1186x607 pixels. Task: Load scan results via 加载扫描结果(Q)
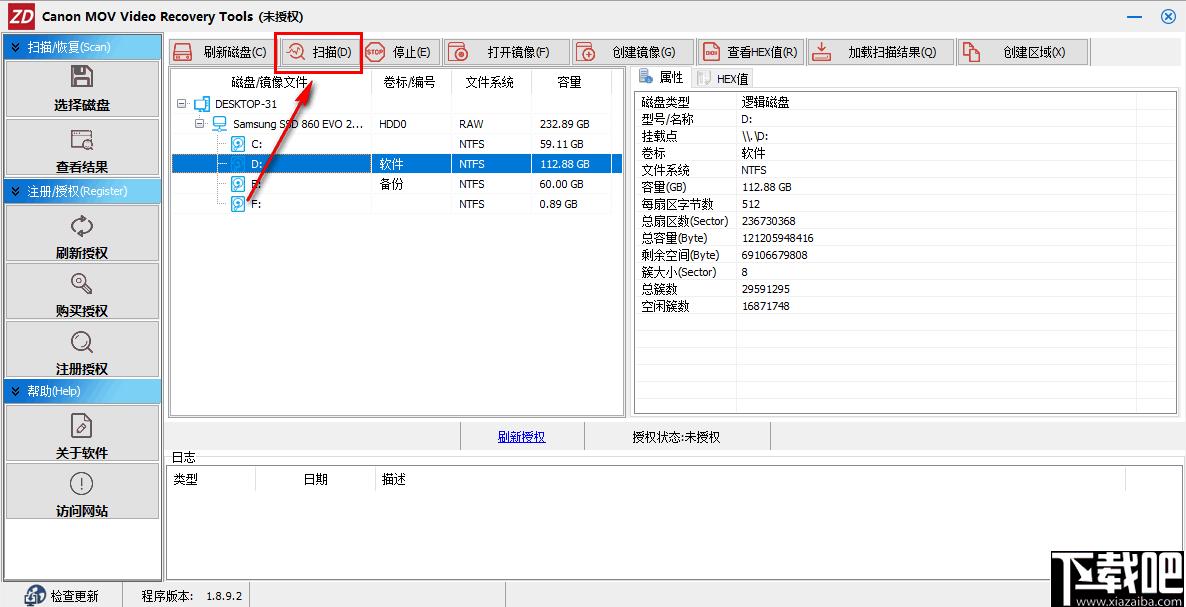880,52
